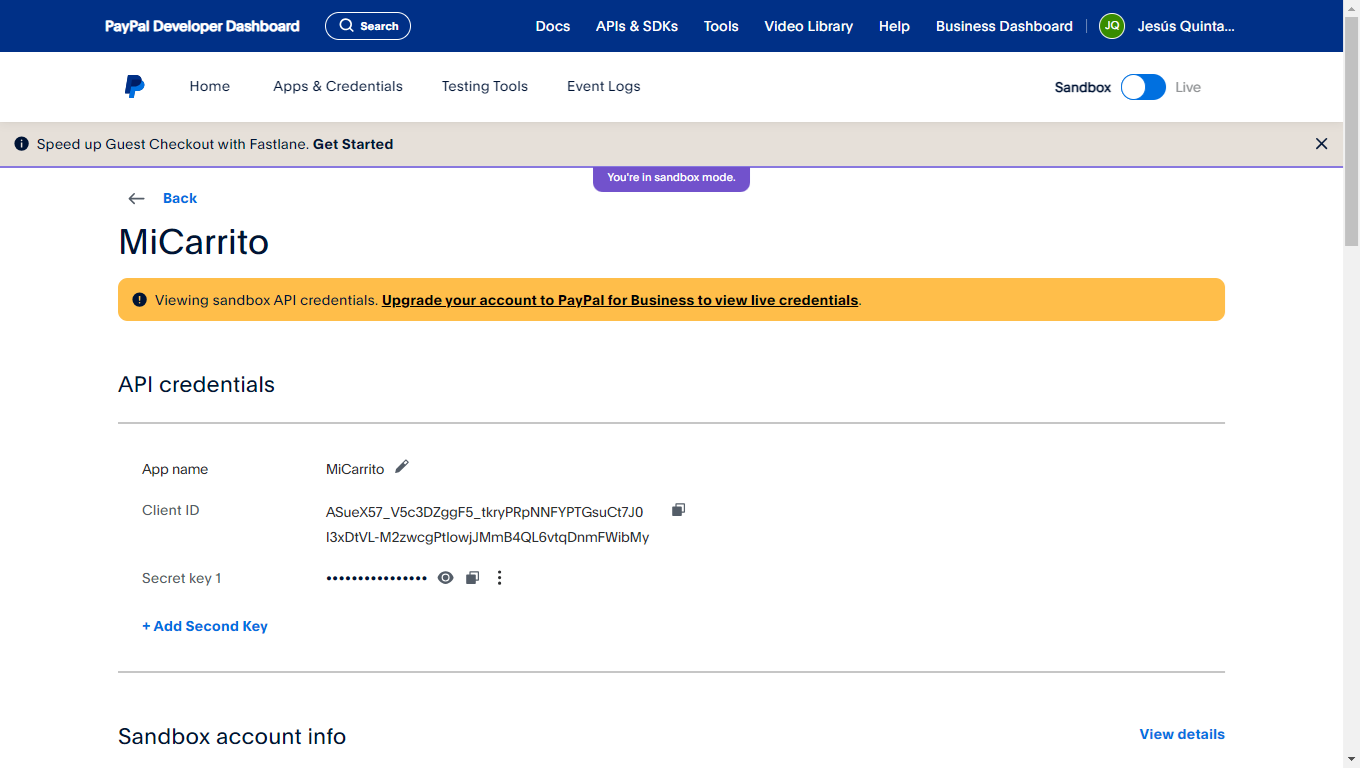Click the PayPal logo icon
Image resolution: width=1360 pixels, height=768 pixels.
[134, 86]
